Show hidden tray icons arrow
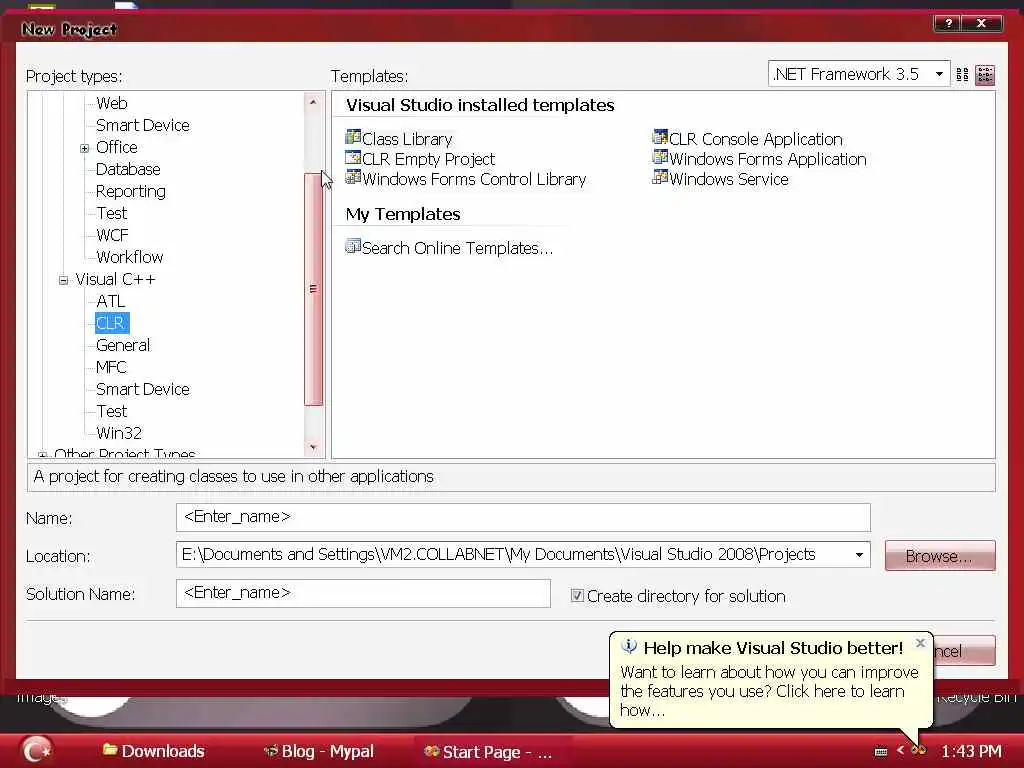This screenshot has width=1024, height=768. pyautogui.click(x=901, y=750)
